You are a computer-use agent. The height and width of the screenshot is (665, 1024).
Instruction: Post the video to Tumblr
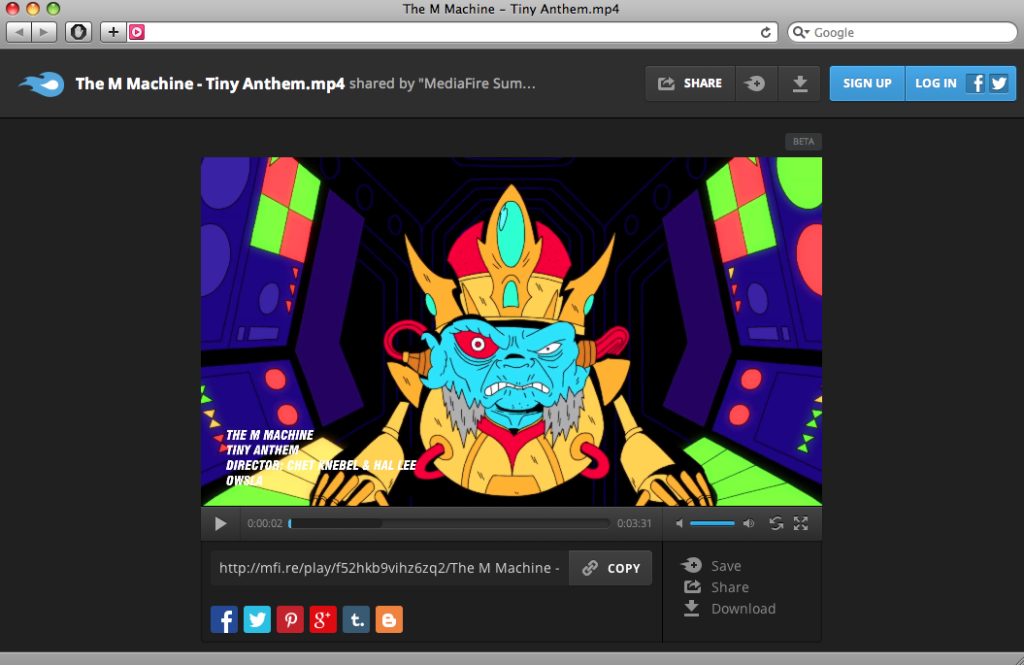(x=356, y=620)
